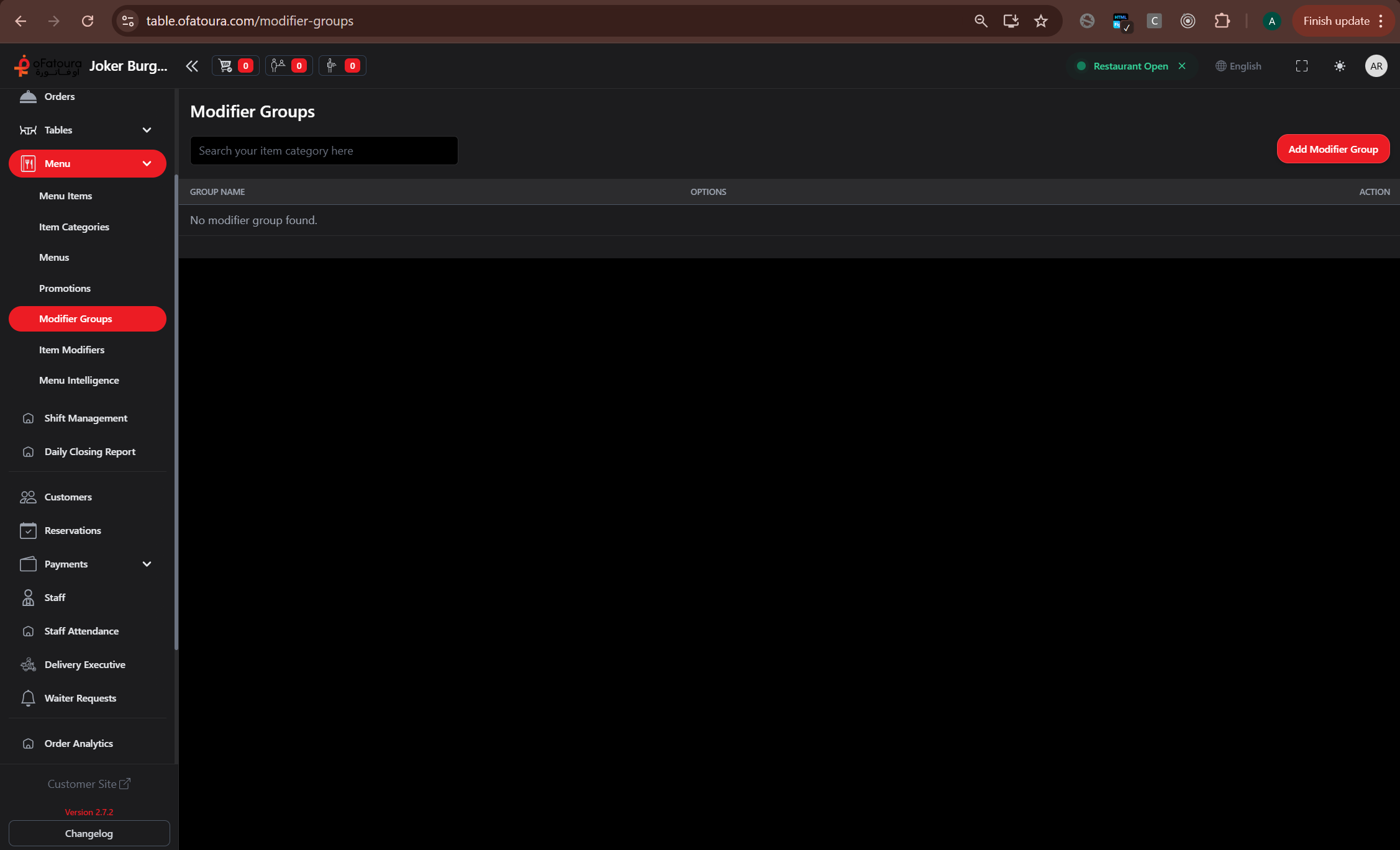Image resolution: width=1400 pixels, height=850 pixels.
Task: Toggle light/dark theme sun icon
Action: point(1339,66)
